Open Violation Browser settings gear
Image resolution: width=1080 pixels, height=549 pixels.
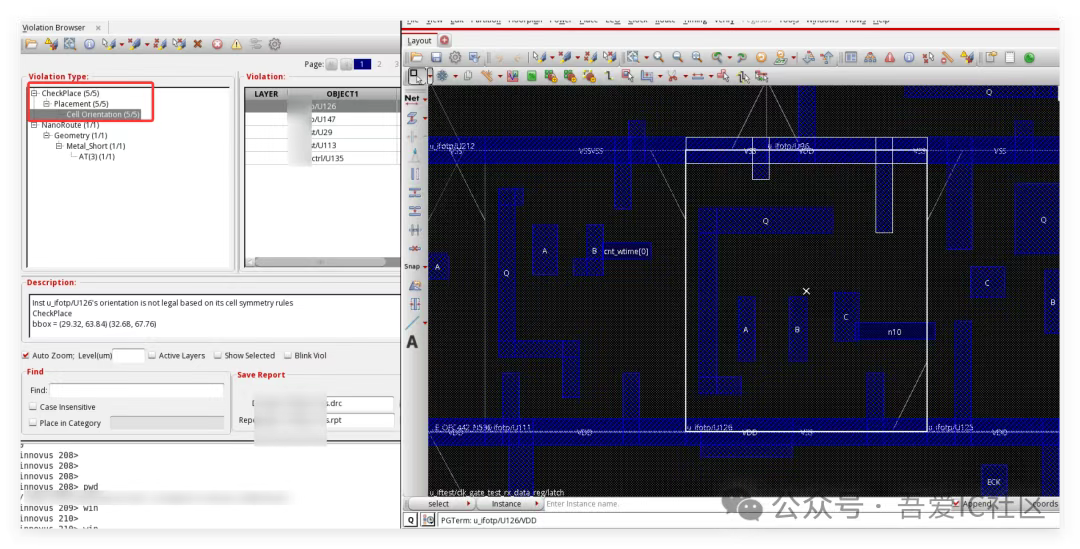tap(275, 44)
